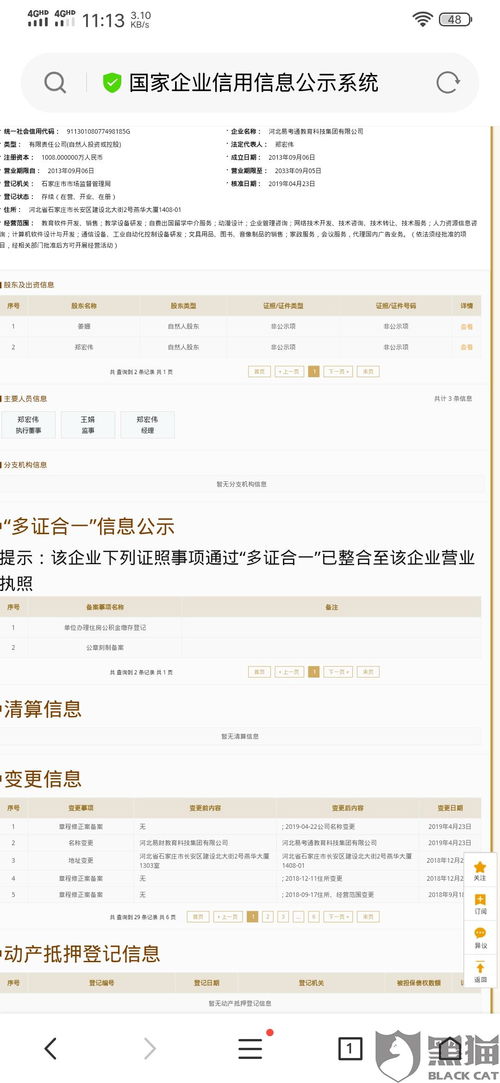Click legal representative name 郑宏伟 at top

(285, 144)
